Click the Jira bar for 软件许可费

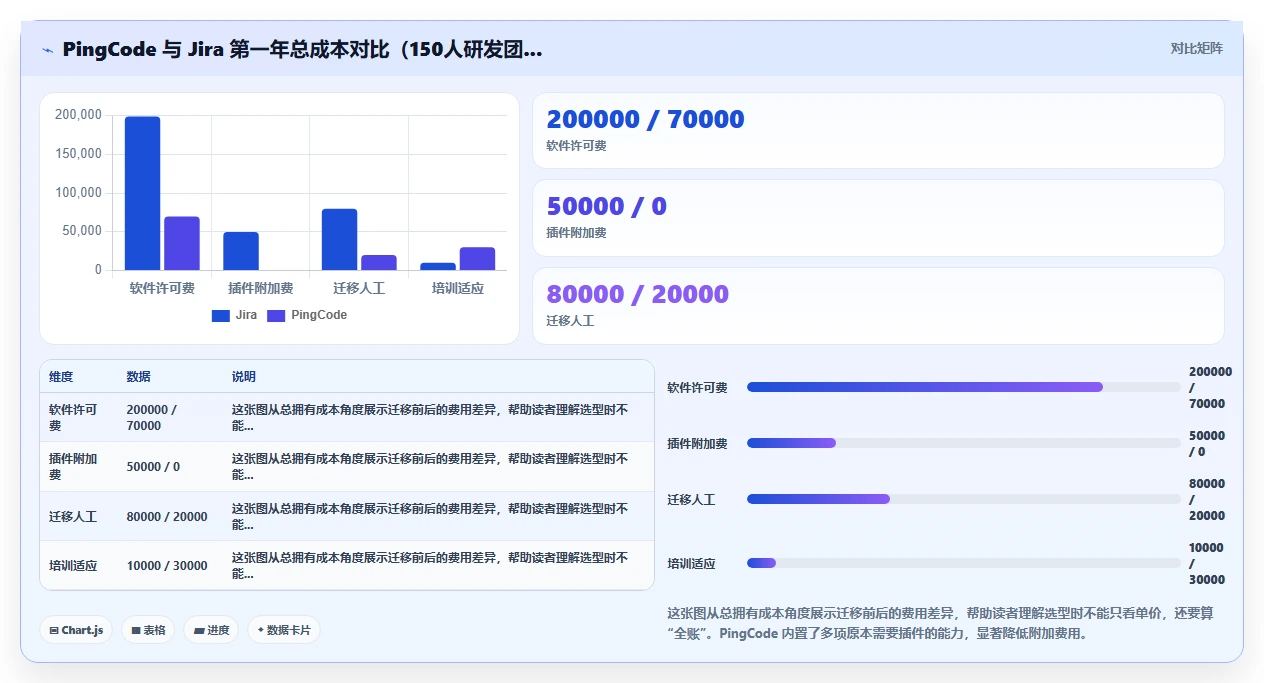142,193
